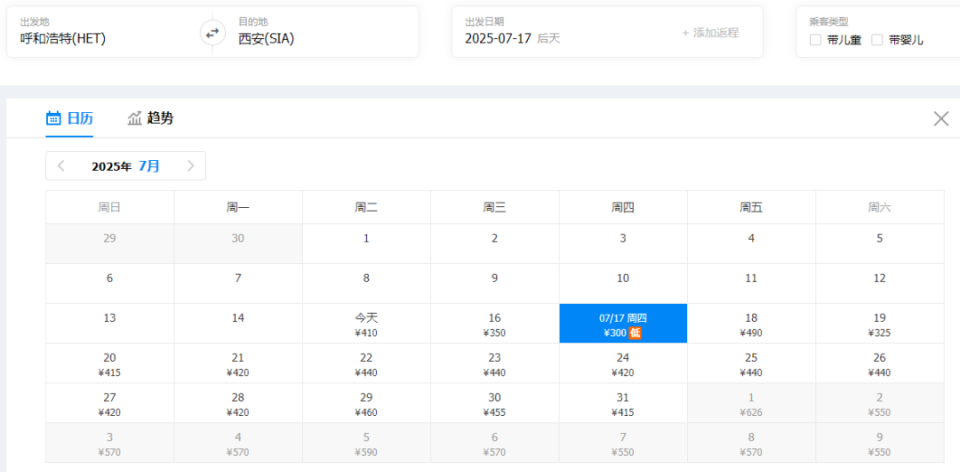This screenshot has width=960, height=472.
Task: Click the orange 低 low-price badge
Action: coord(635,333)
